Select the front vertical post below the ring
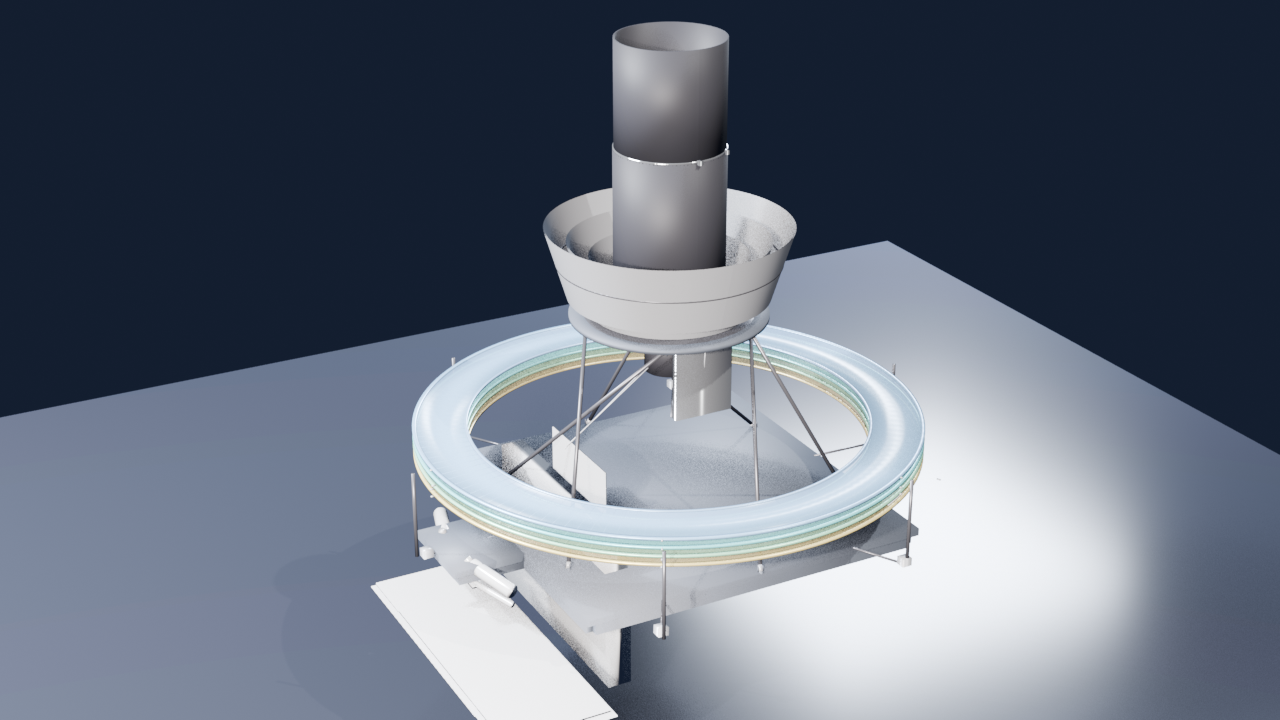Image resolution: width=1280 pixels, height=720 pixels. point(662,592)
